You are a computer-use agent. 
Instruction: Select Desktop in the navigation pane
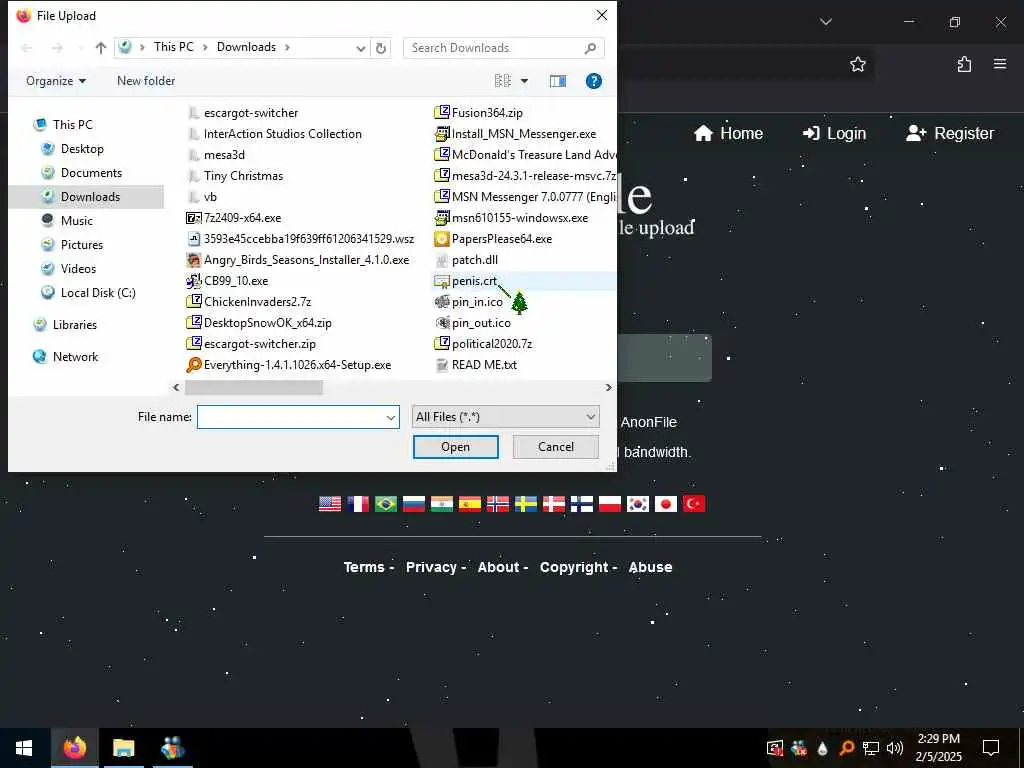tap(82, 149)
